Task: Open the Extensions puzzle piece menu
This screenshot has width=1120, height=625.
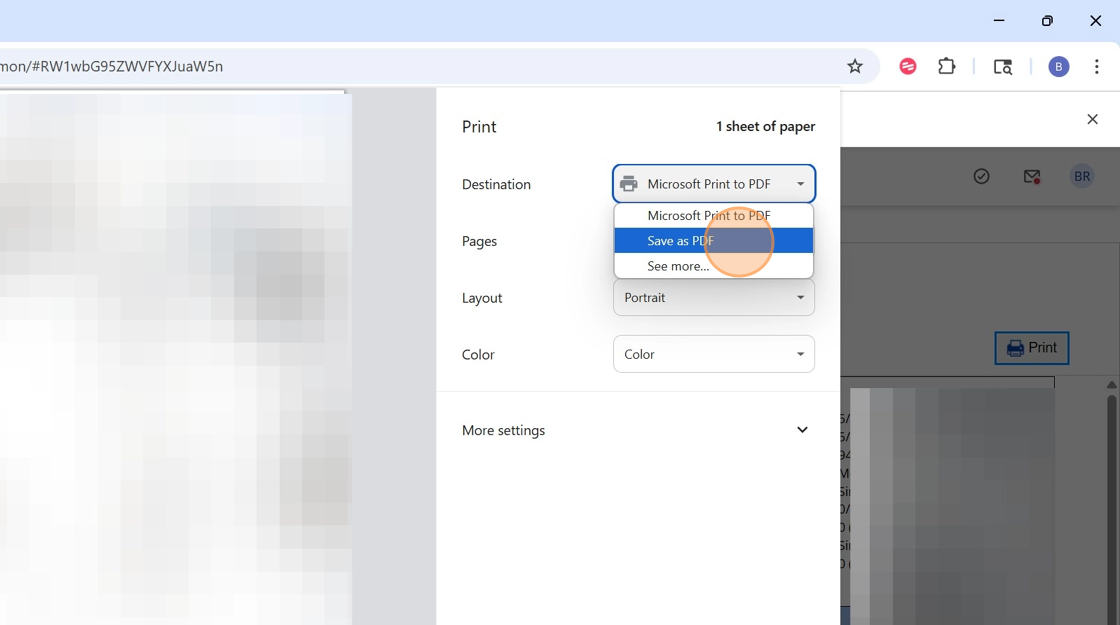Action: [x=946, y=66]
